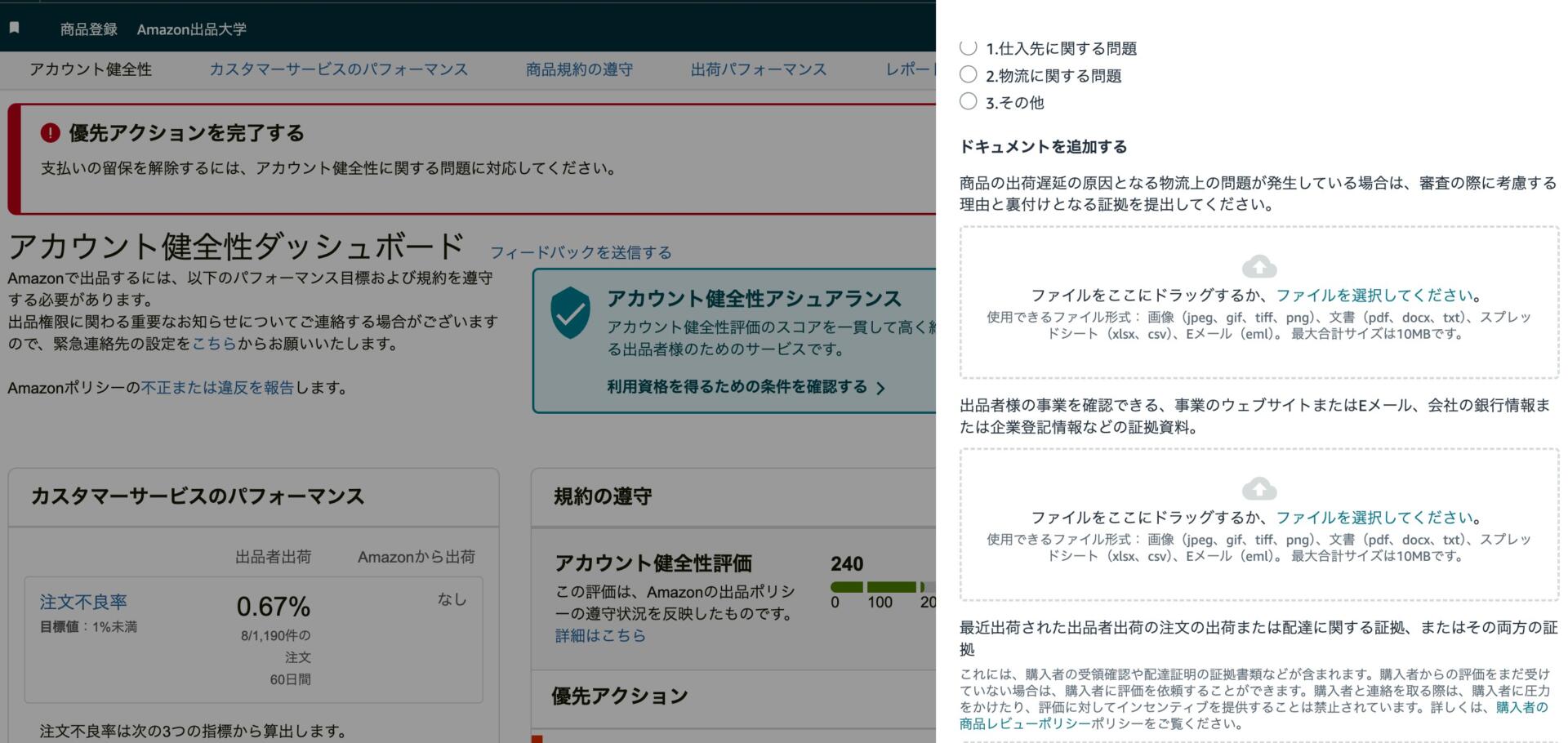
Task: Open the 注文不良率 metric link
Action: (83, 602)
